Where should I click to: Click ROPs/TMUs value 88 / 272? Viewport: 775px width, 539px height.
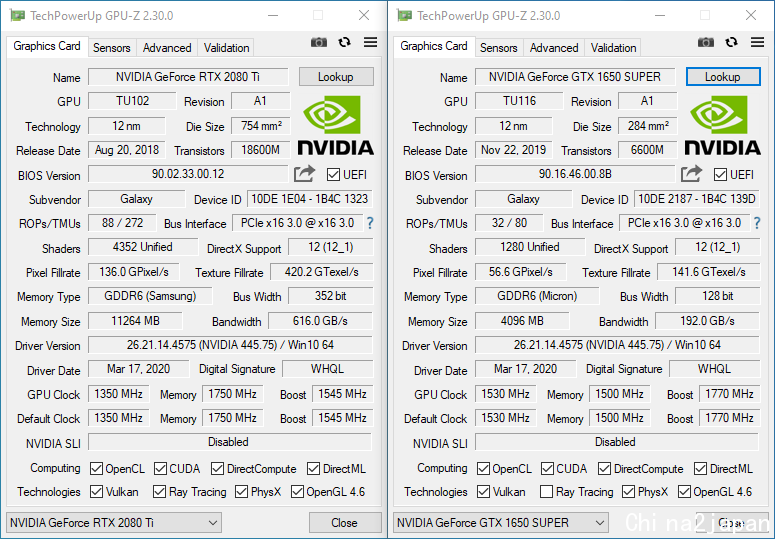pyautogui.click(x=122, y=223)
